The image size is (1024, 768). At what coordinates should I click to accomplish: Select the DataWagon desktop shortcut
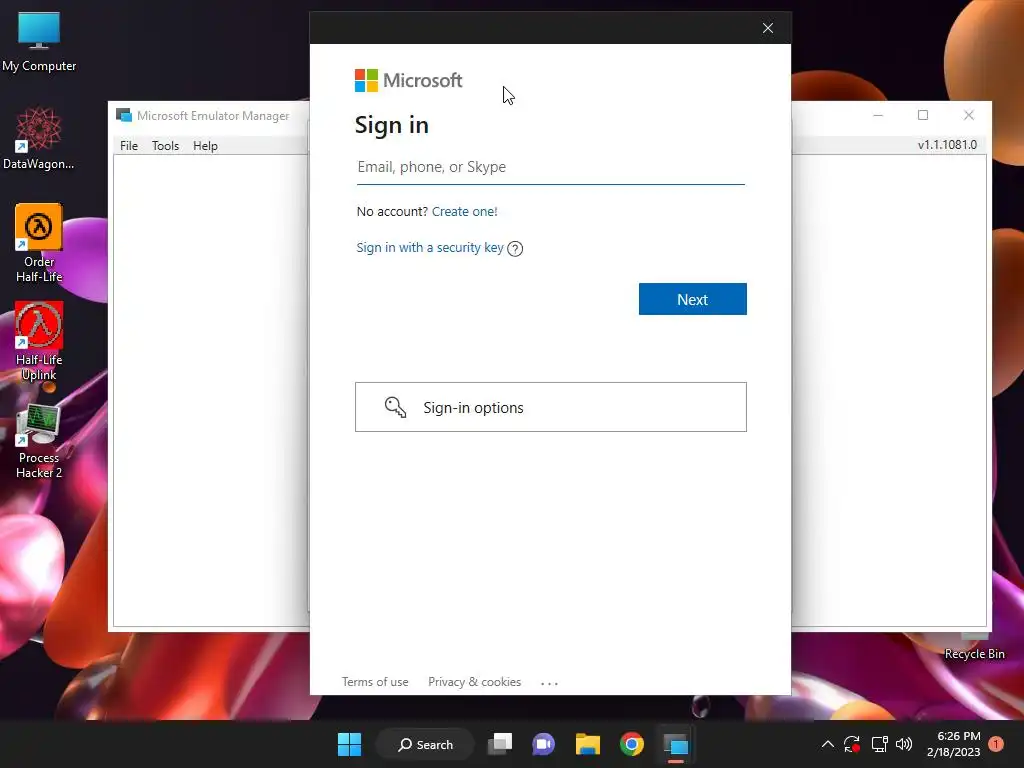point(39,138)
